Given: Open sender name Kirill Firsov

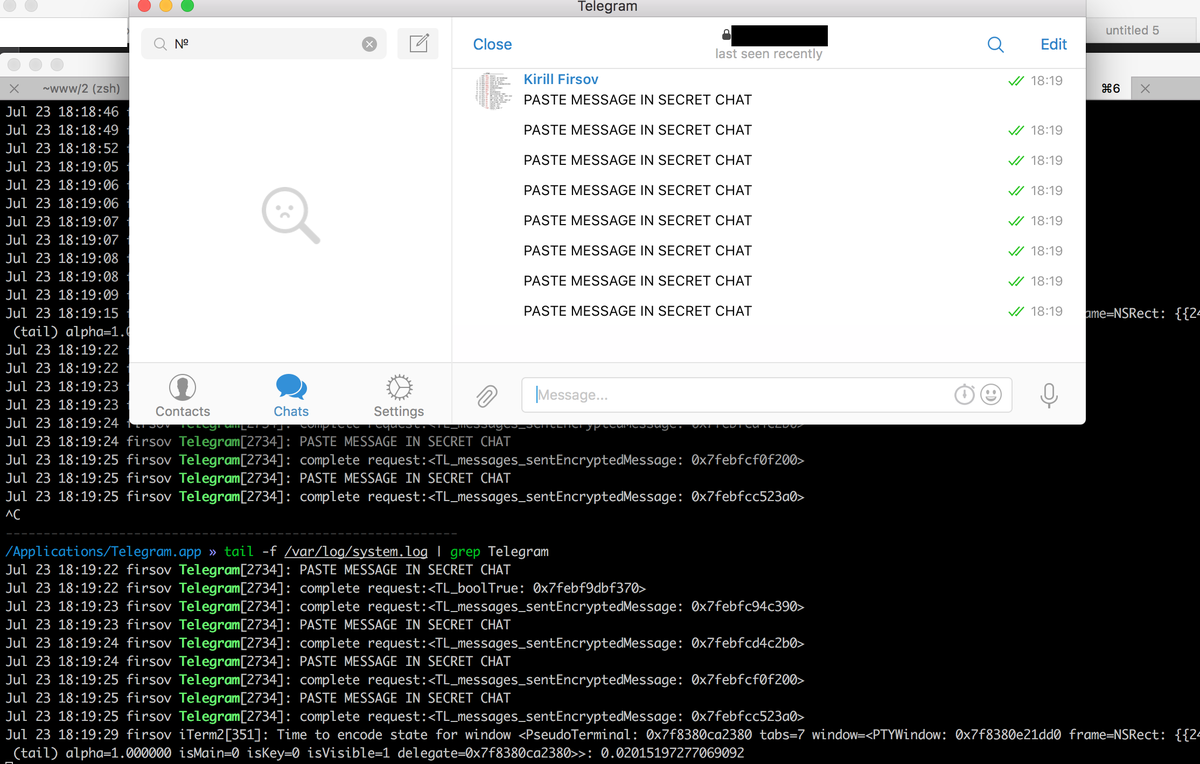Looking at the screenshot, I should pyautogui.click(x=561, y=79).
